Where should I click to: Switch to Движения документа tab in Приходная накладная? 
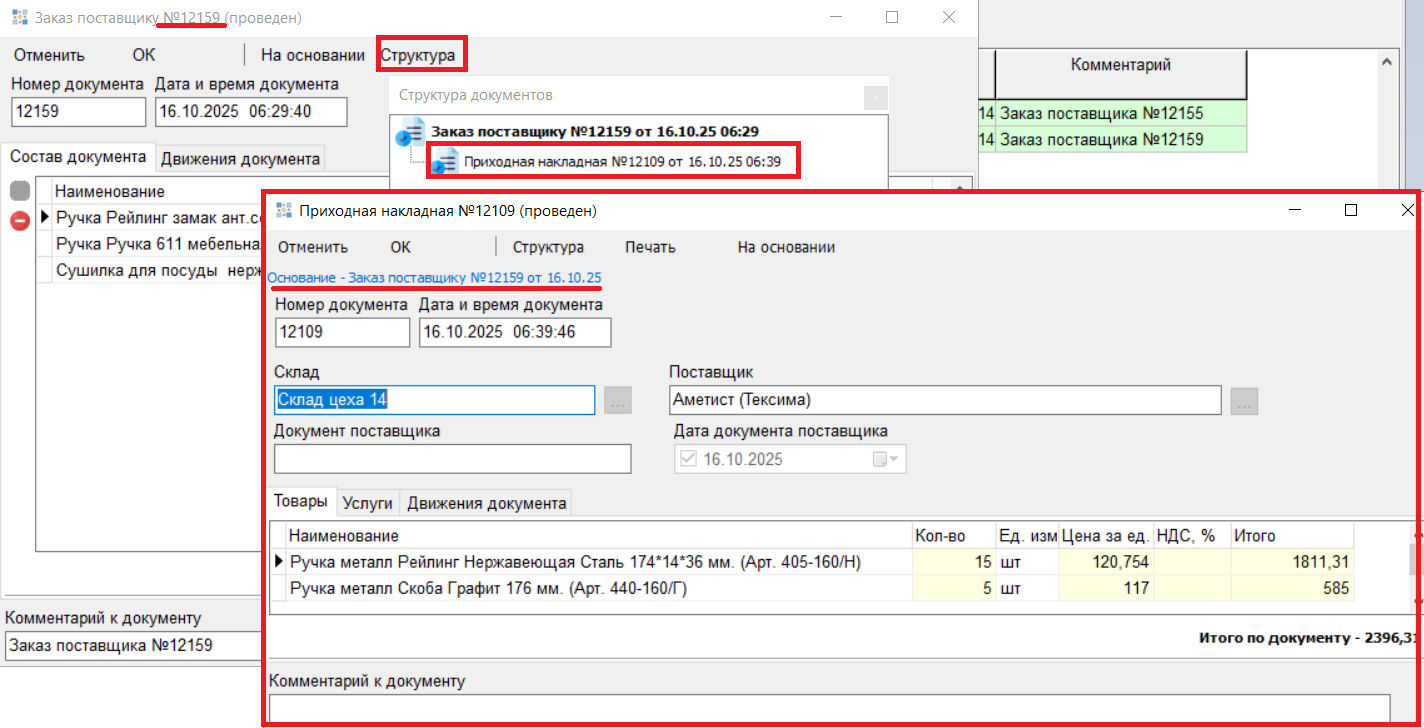tap(486, 503)
